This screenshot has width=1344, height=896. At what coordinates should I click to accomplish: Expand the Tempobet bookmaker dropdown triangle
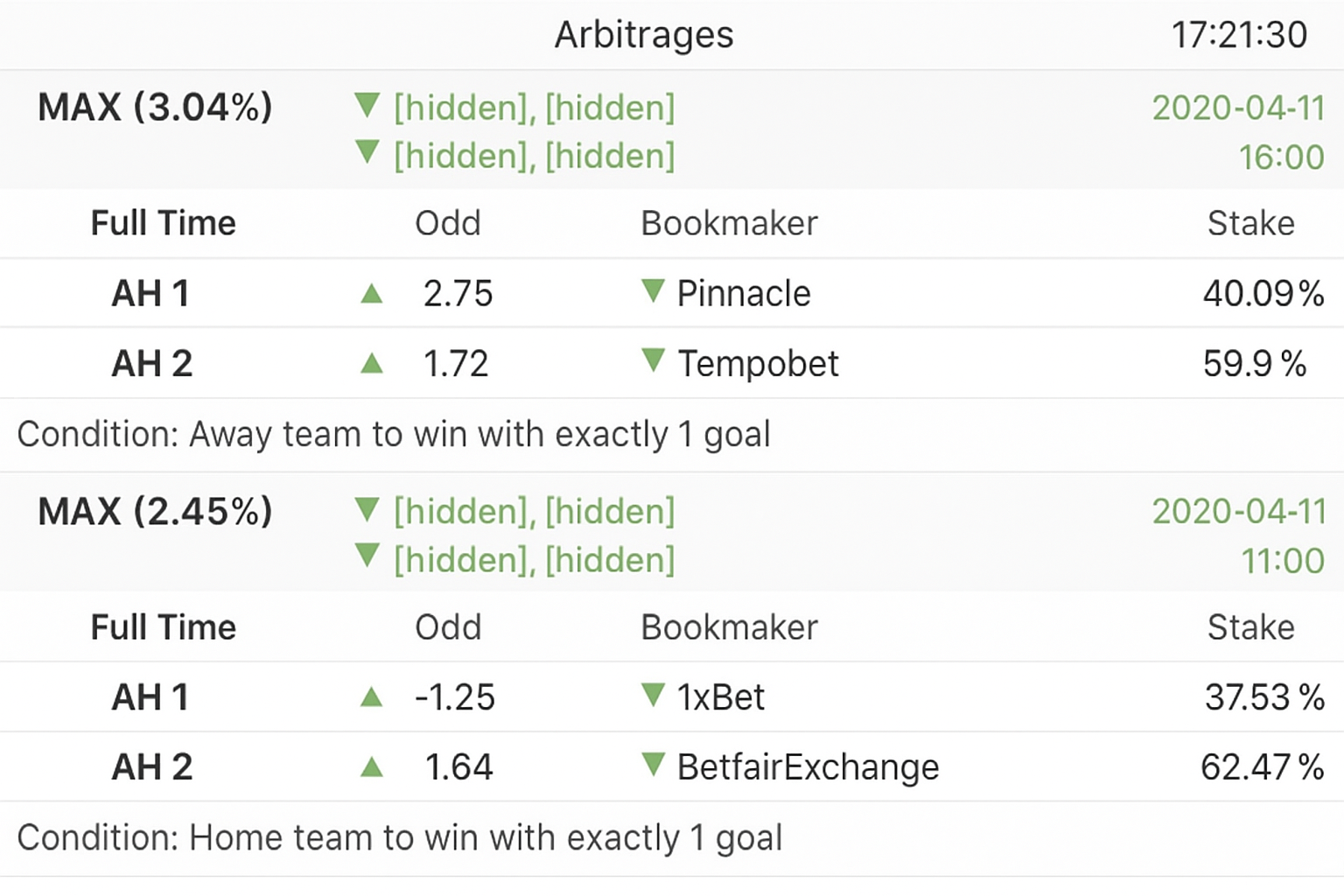pyautogui.click(x=653, y=360)
